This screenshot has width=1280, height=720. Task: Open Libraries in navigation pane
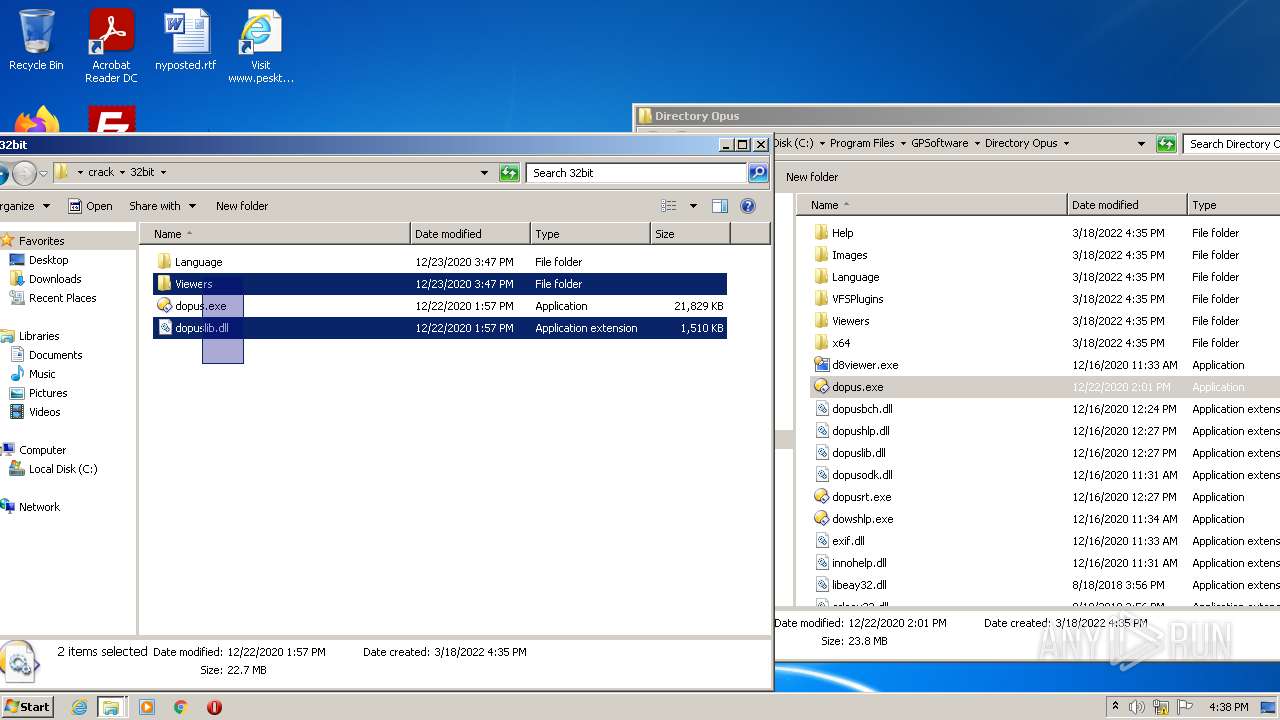point(38,336)
